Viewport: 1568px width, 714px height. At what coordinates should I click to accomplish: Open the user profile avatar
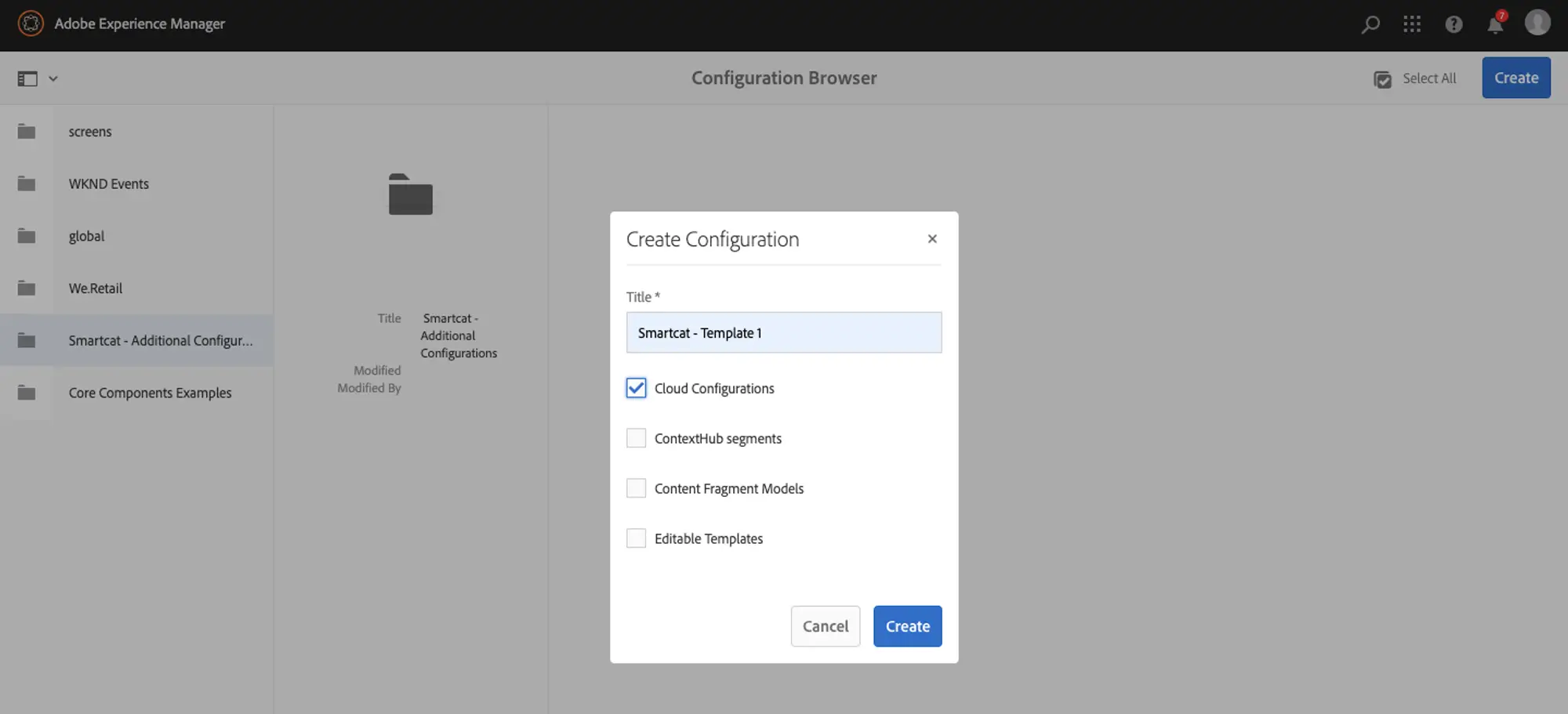click(1537, 23)
